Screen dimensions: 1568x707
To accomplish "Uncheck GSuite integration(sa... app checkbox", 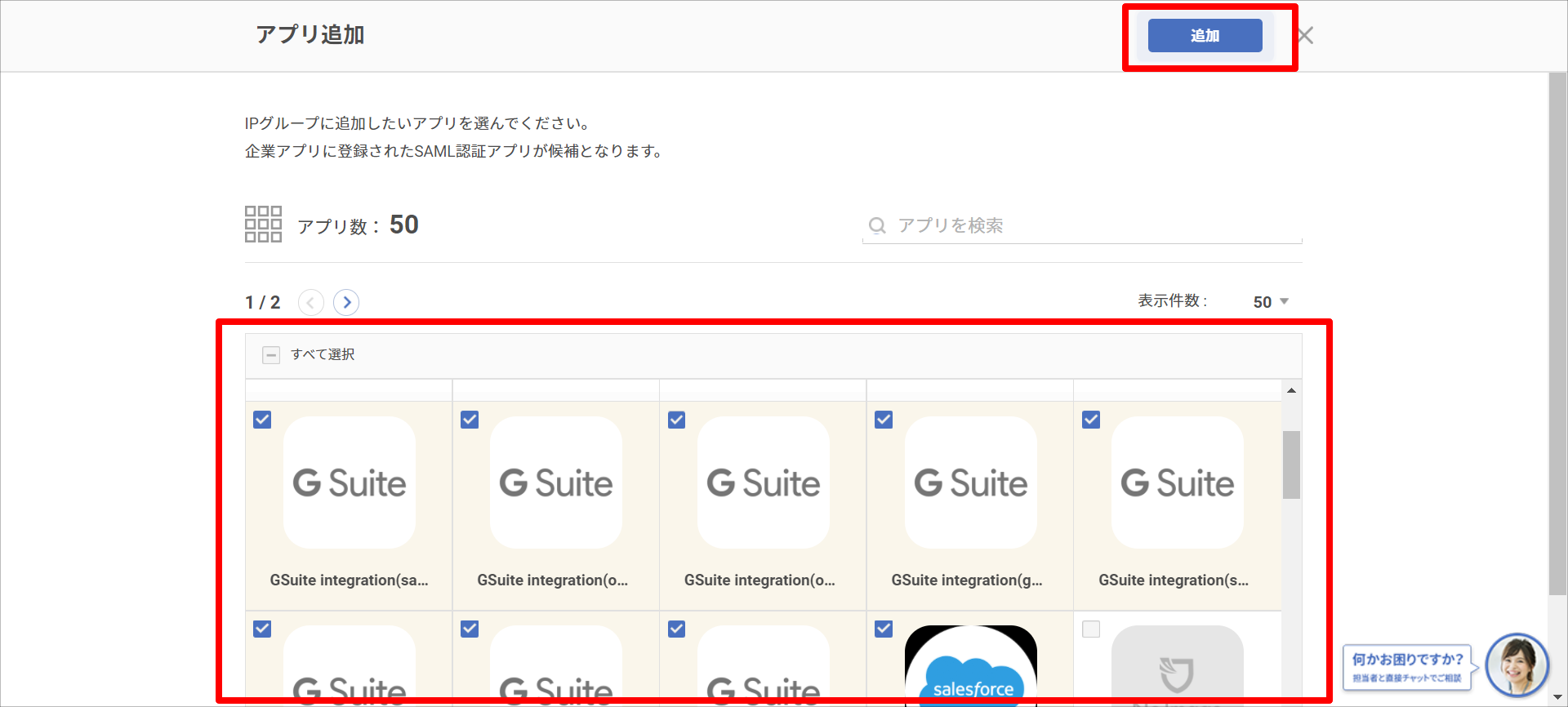I will click(x=262, y=420).
